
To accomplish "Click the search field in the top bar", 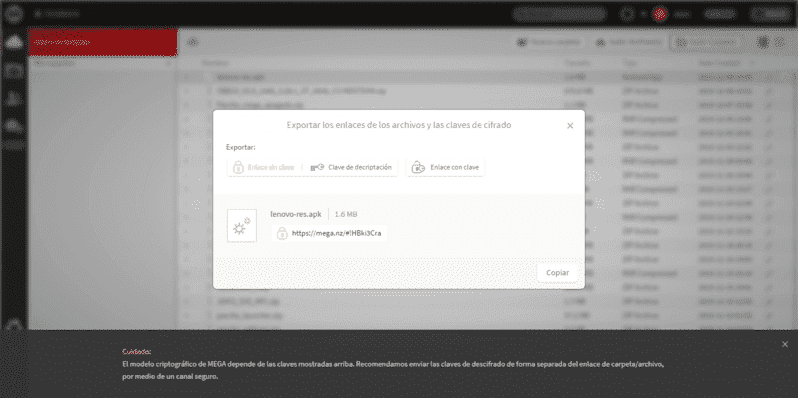I will [559, 14].
